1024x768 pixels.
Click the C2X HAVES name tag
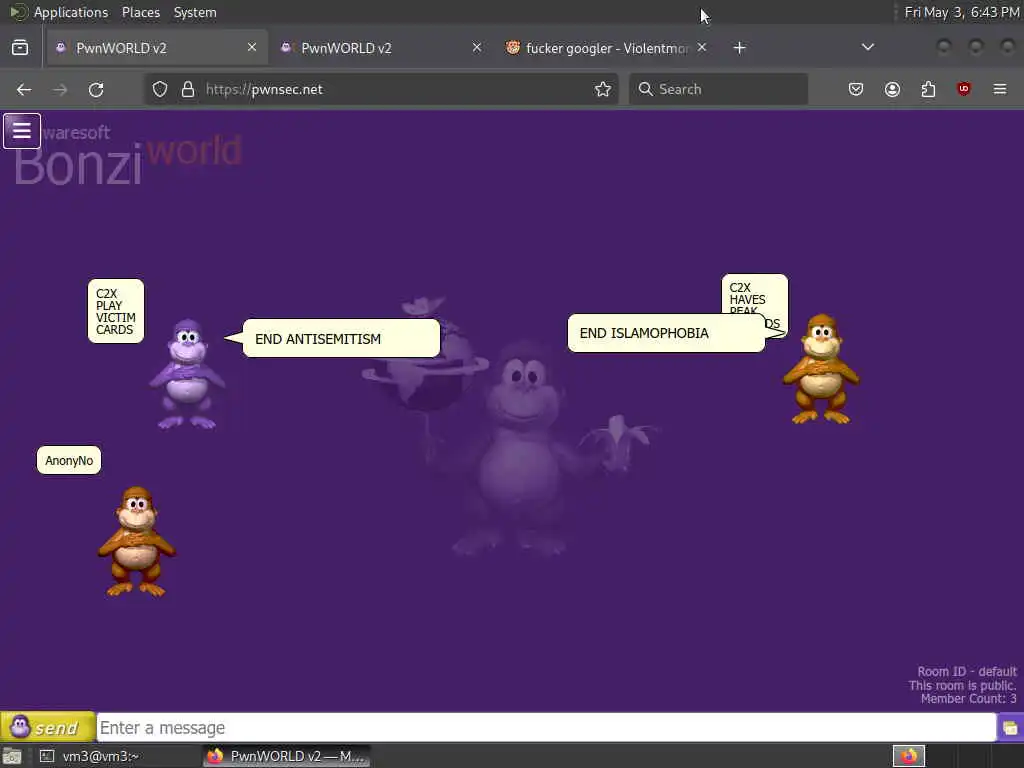click(754, 295)
